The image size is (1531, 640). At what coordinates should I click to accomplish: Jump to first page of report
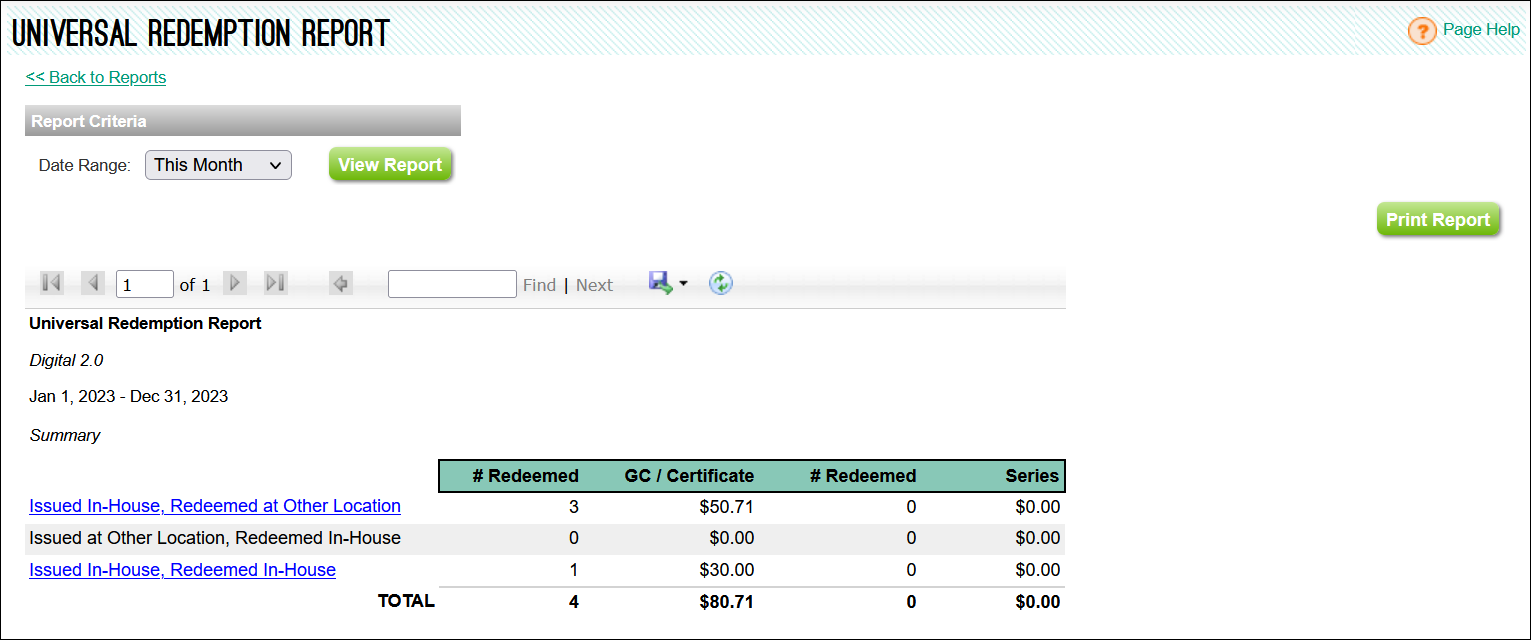pos(52,284)
